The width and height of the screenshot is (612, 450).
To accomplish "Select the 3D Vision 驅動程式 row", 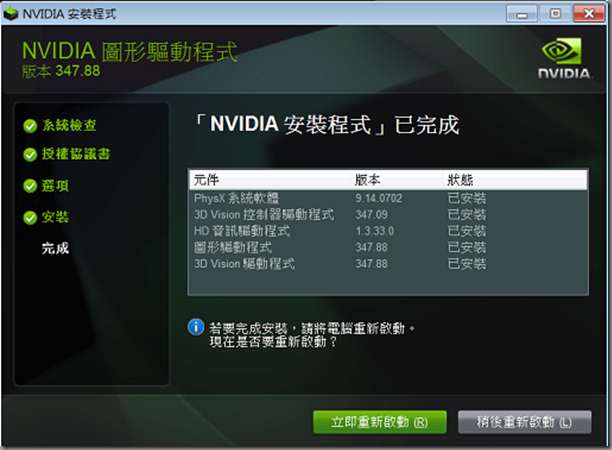I will [388, 264].
